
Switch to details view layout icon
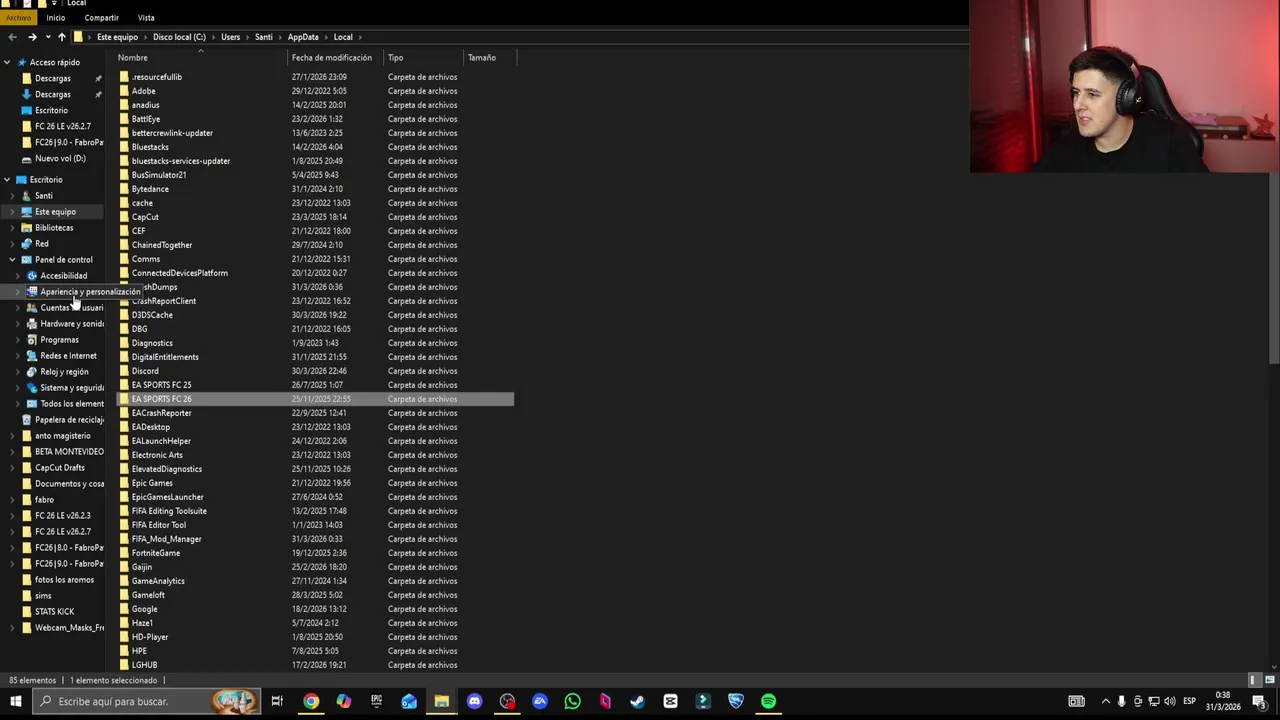tap(1254, 680)
